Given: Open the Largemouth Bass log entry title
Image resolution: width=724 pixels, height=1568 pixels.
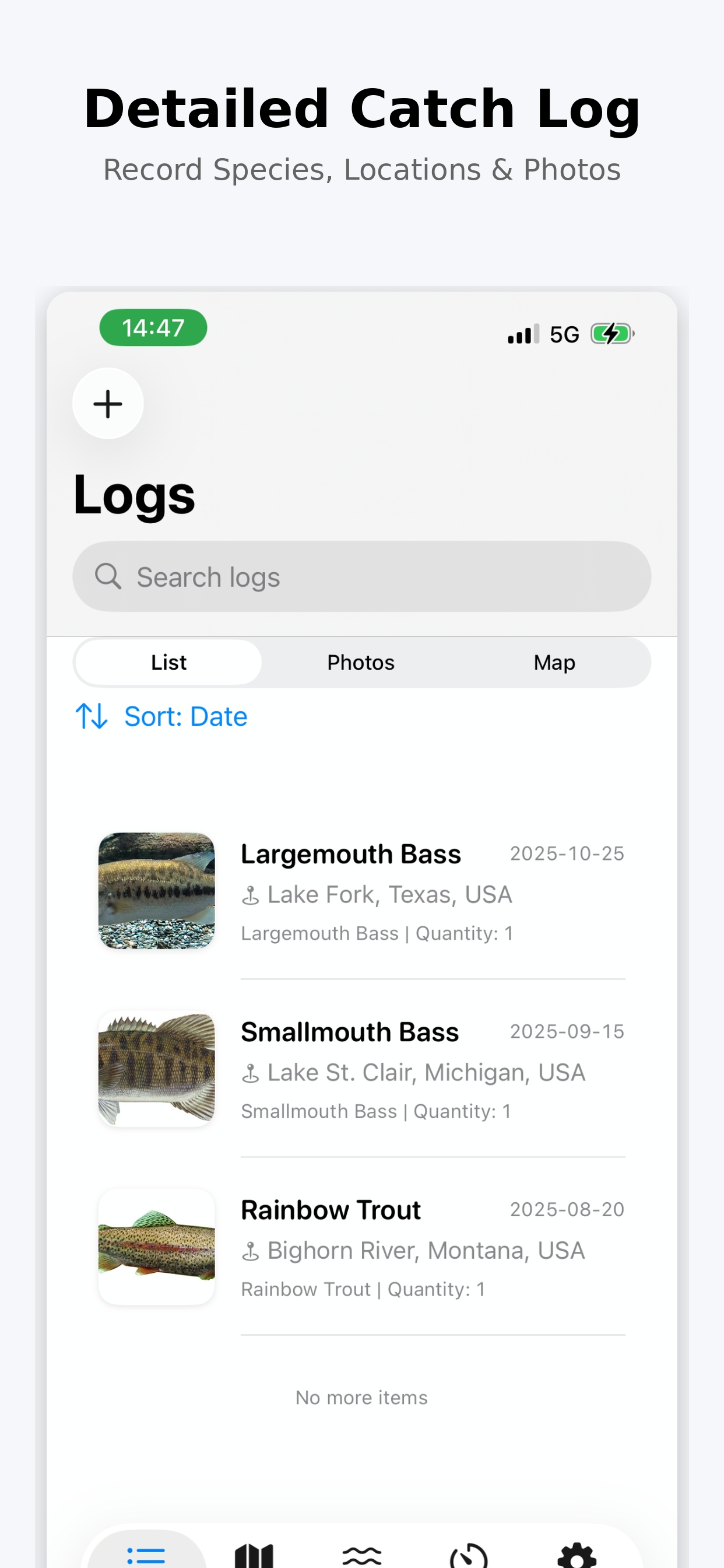Looking at the screenshot, I should (x=350, y=854).
